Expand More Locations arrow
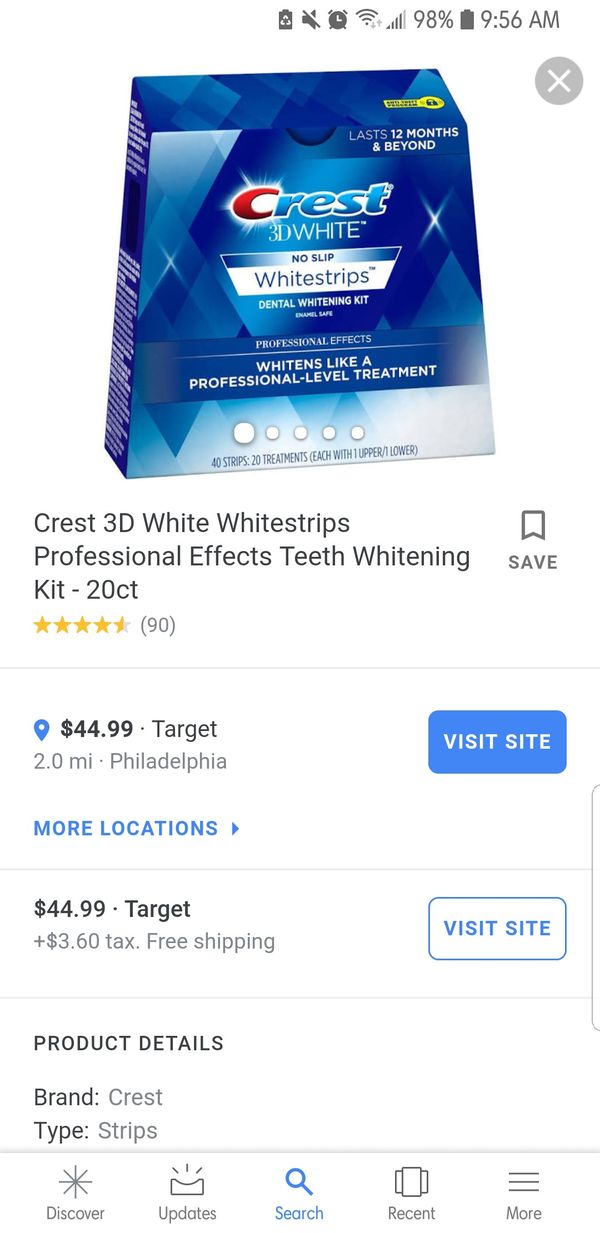Image resolution: width=600 pixels, height=1233 pixels. (235, 828)
